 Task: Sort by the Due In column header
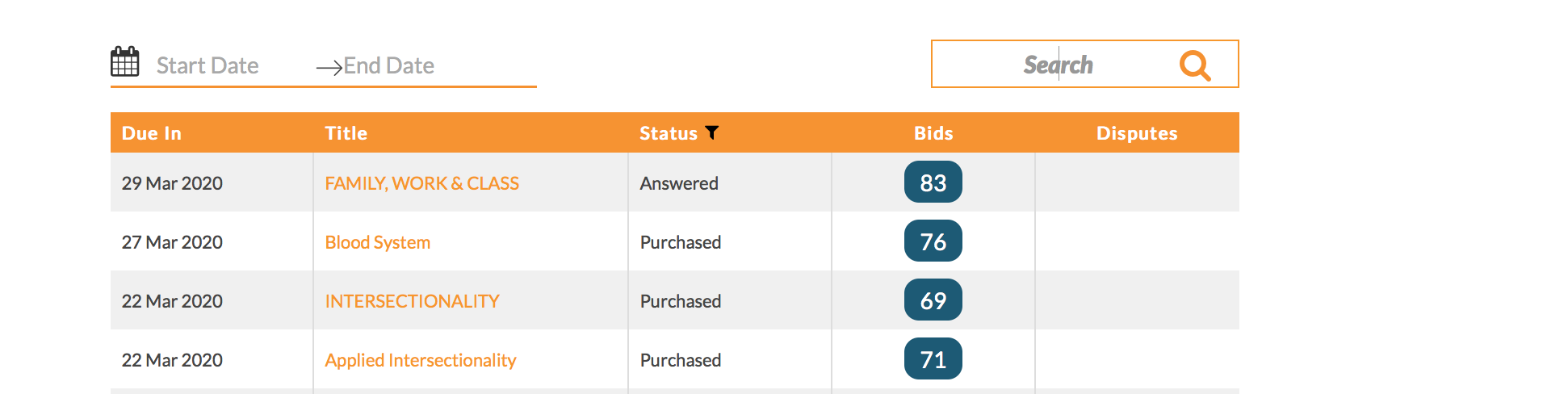152,133
